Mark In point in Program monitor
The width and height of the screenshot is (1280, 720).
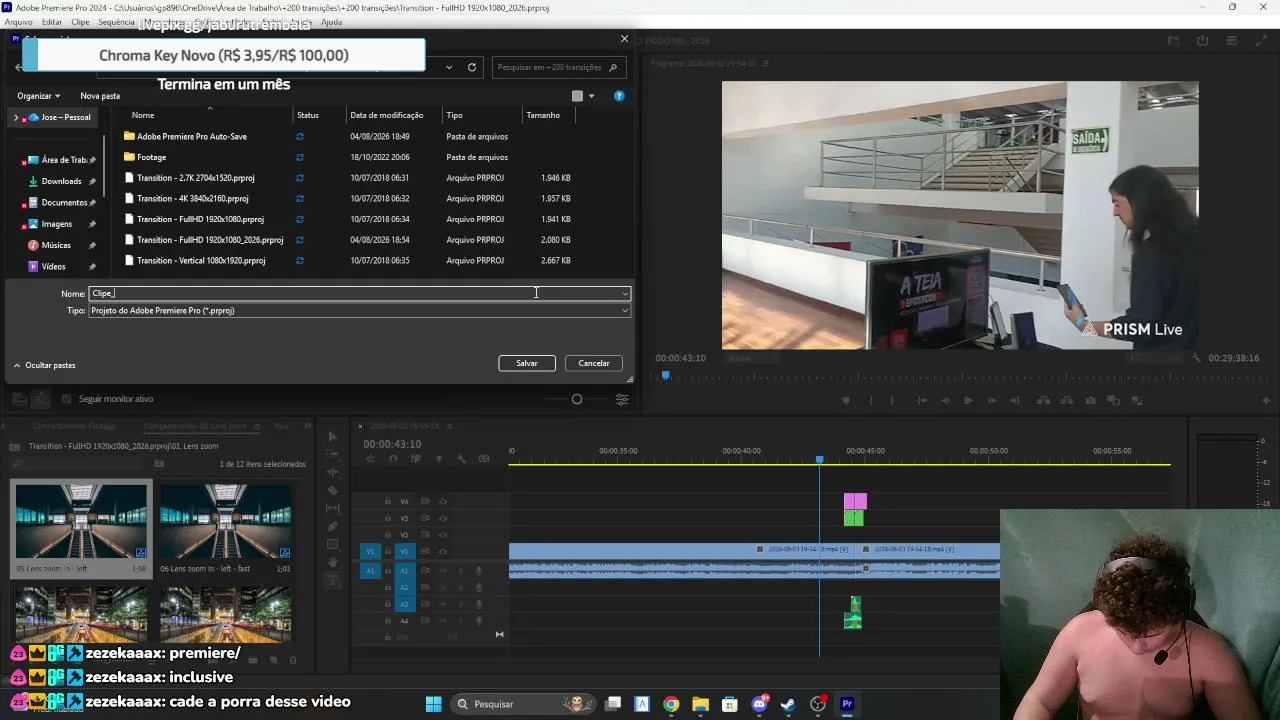click(x=871, y=401)
